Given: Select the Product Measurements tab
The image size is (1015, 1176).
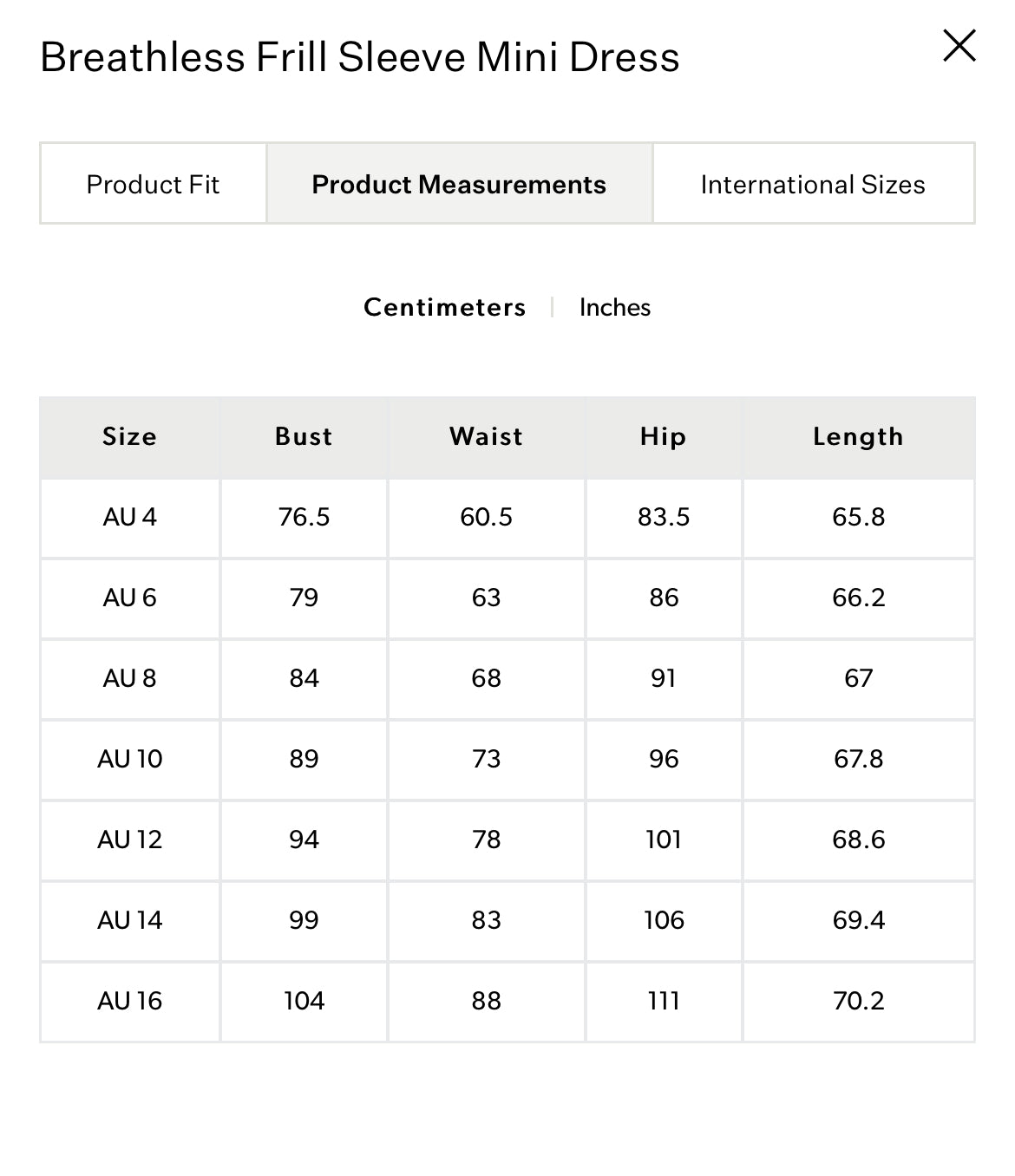Looking at the screenshot, I should pos(459,184).
